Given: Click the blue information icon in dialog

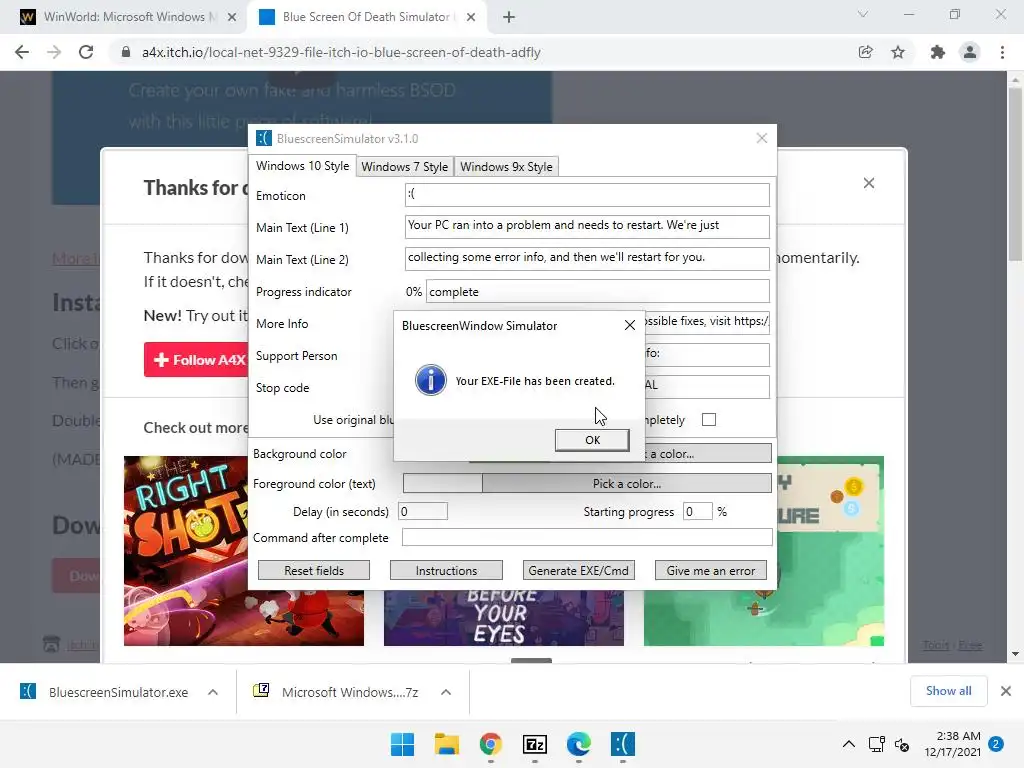Looking at the screenshot, I should 430,380.
